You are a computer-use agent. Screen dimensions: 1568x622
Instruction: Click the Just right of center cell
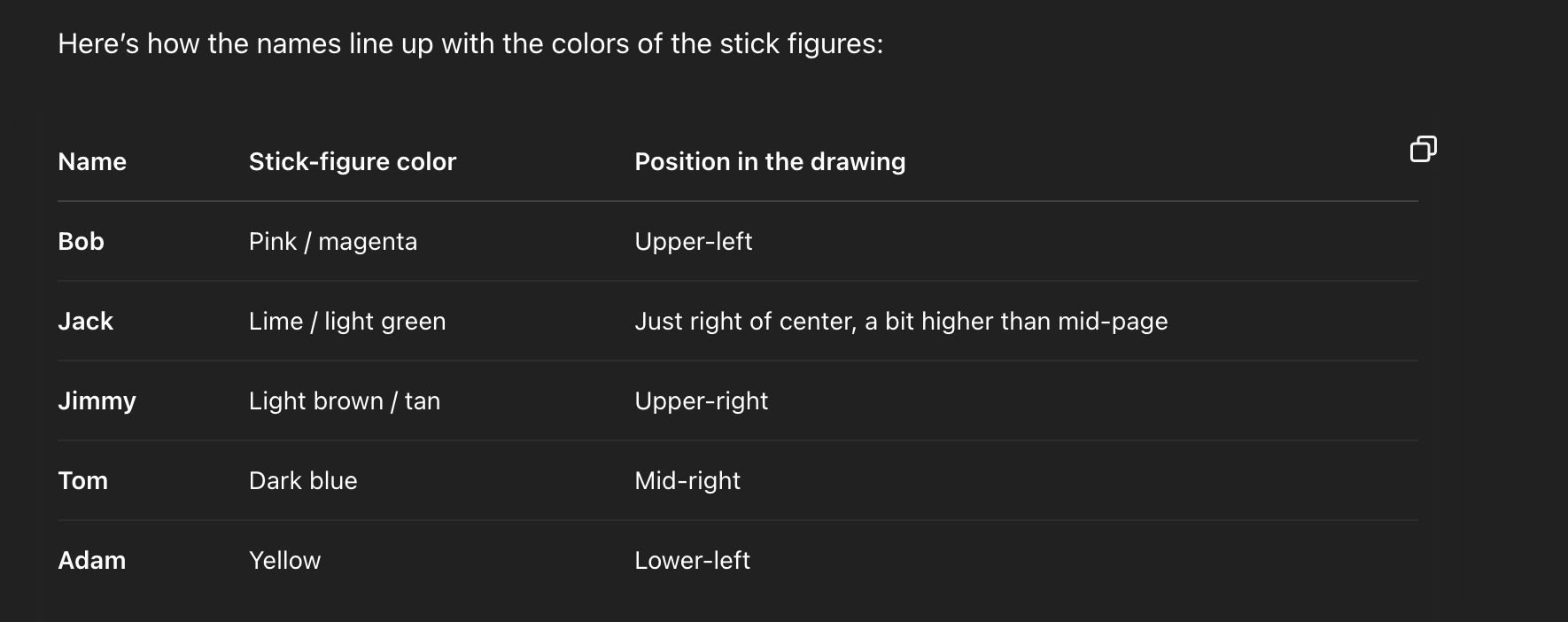pos(901,322)
